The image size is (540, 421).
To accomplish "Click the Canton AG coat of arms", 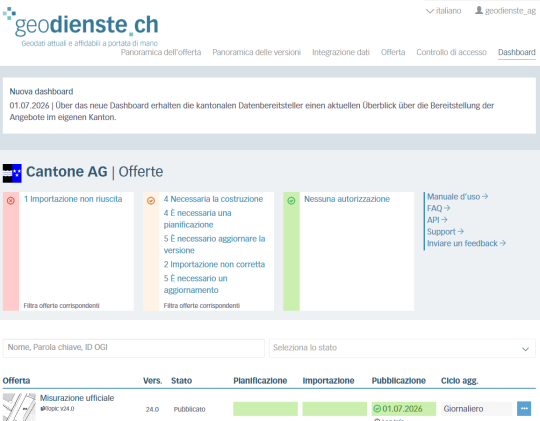I will 12,173.
